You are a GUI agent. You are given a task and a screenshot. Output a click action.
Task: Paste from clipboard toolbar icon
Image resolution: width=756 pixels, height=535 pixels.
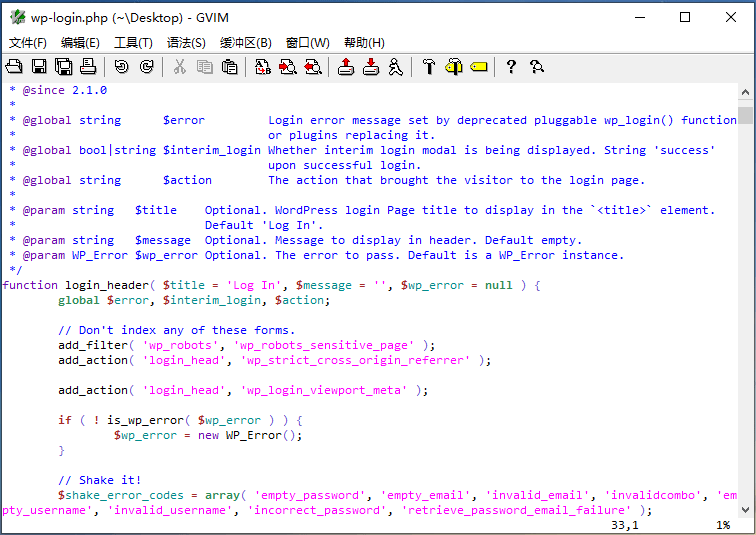(229, 67)
